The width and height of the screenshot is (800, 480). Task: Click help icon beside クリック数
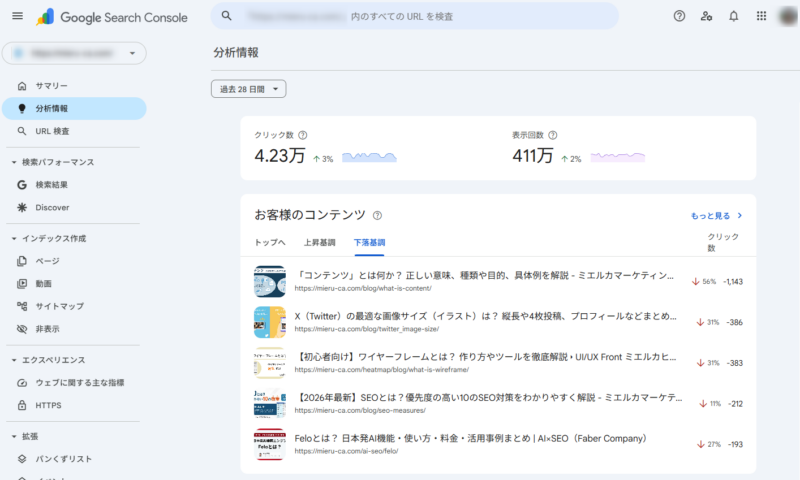[x=303, y=135]
